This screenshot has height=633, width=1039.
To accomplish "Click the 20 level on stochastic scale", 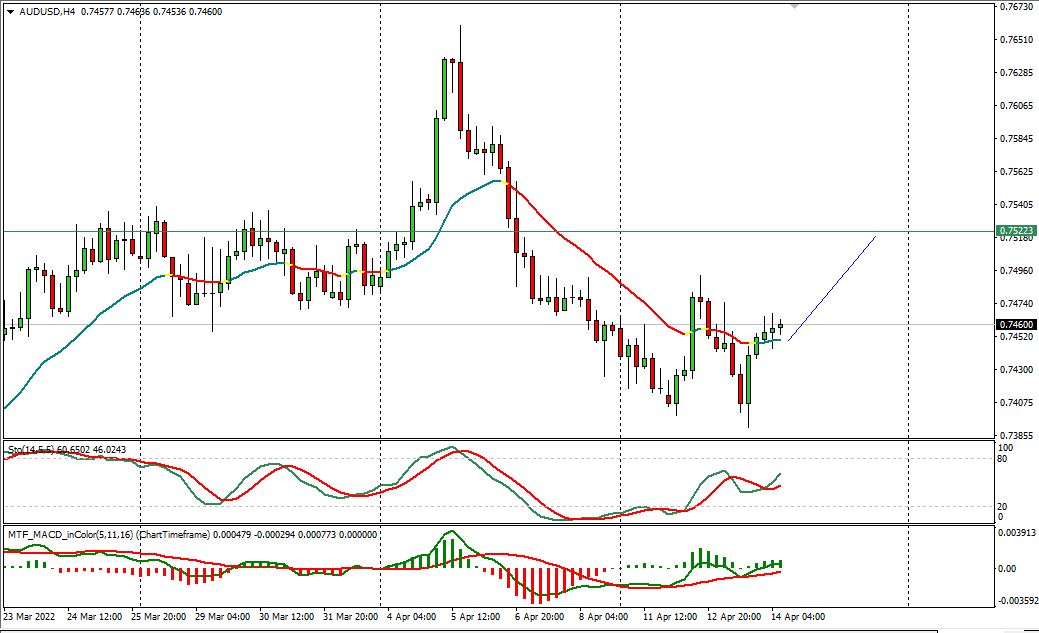I will pos(1003,506).
